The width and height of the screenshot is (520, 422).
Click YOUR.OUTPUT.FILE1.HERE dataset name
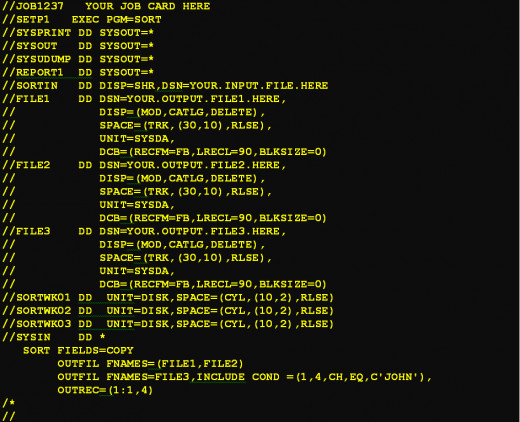click(x=203, y=99)
